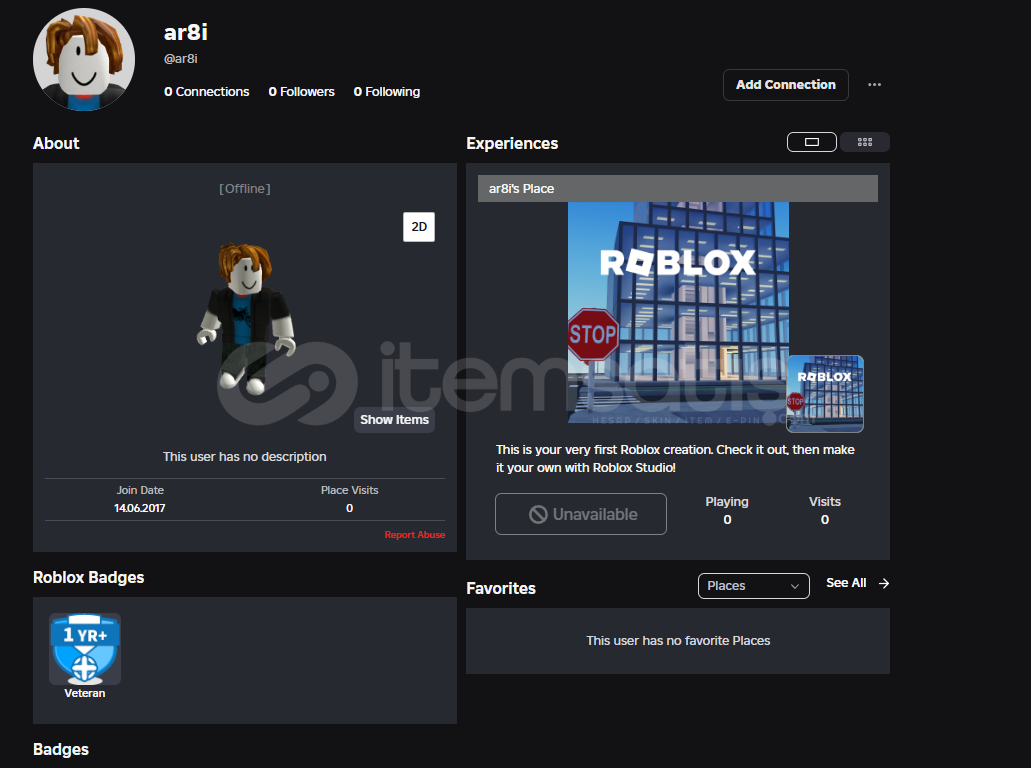The width and height of the screenshot is (1031, 768).
Task: Switch Experiences to slideshow view
Action: point(811,142)
